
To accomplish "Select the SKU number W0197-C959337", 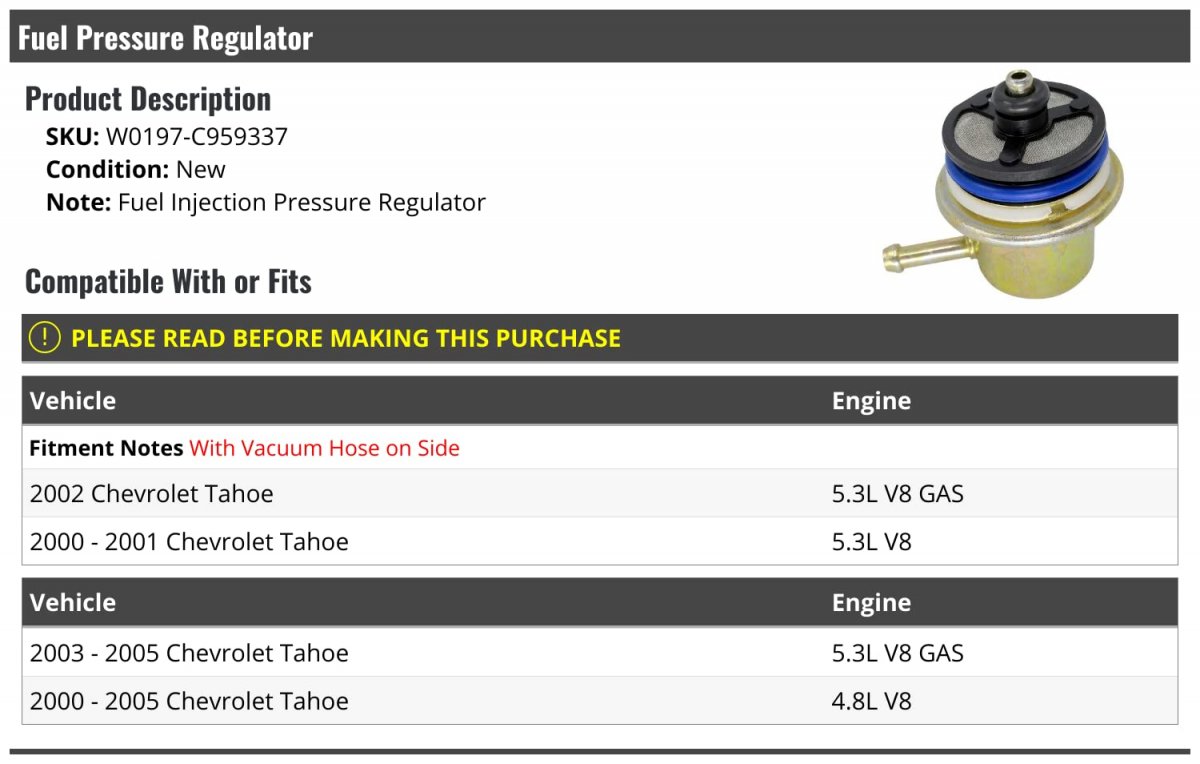I will (x=196, y=136).
